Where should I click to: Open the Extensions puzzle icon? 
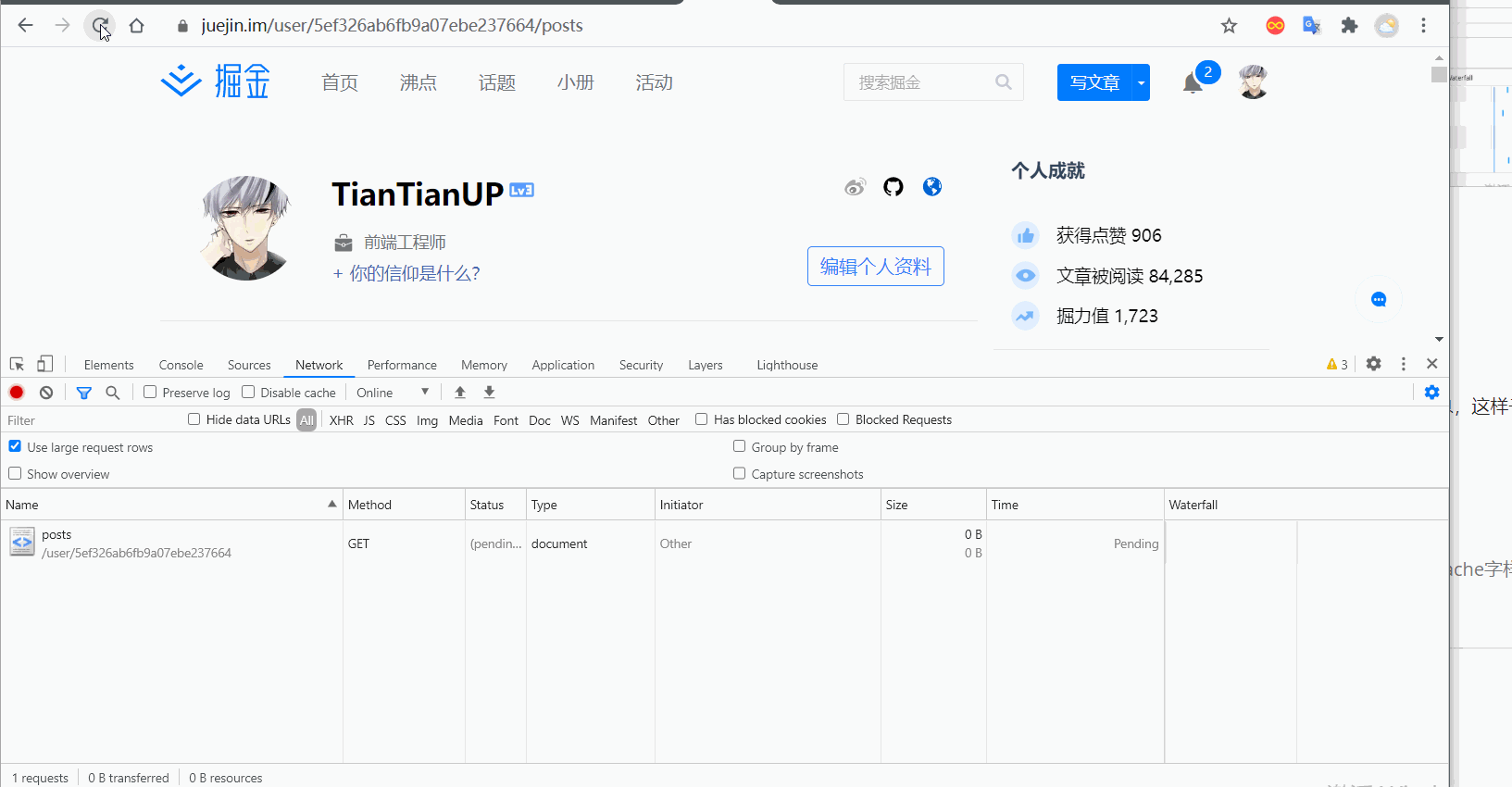pyautogui.click(x=1349, y=26)
